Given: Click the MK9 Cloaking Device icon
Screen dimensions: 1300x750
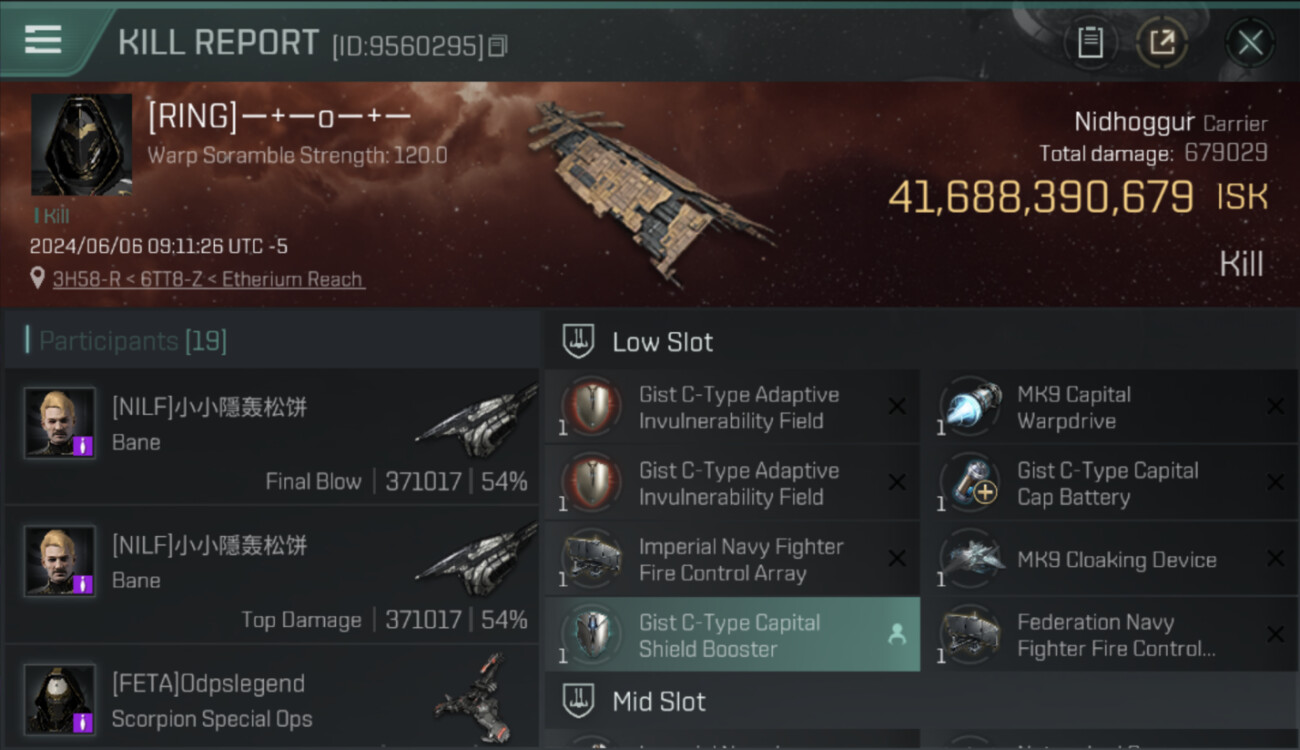Looking at the screenshot, I should tap(971, 559).
